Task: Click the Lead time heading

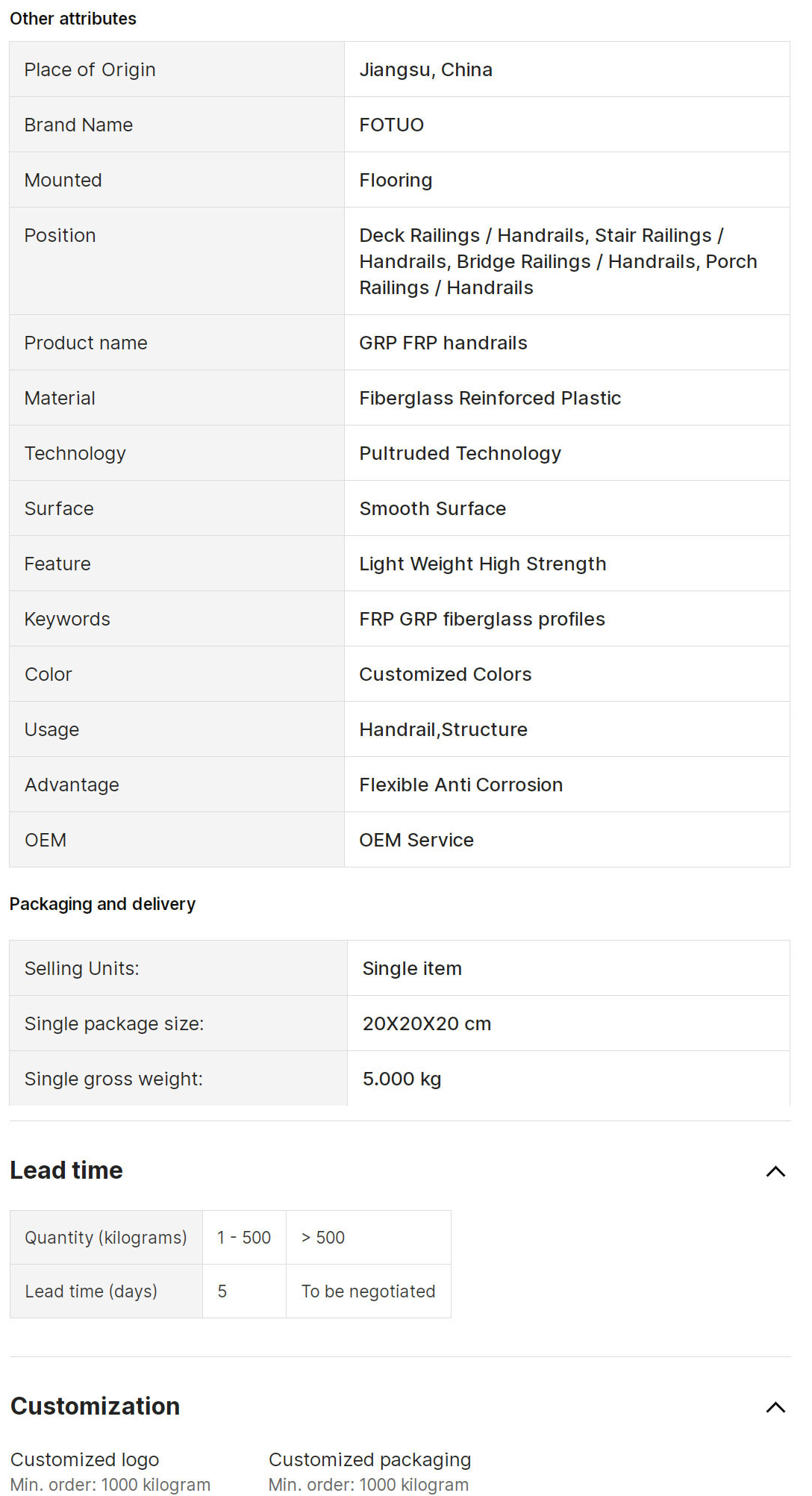Action: click(x=66, y=1171)
